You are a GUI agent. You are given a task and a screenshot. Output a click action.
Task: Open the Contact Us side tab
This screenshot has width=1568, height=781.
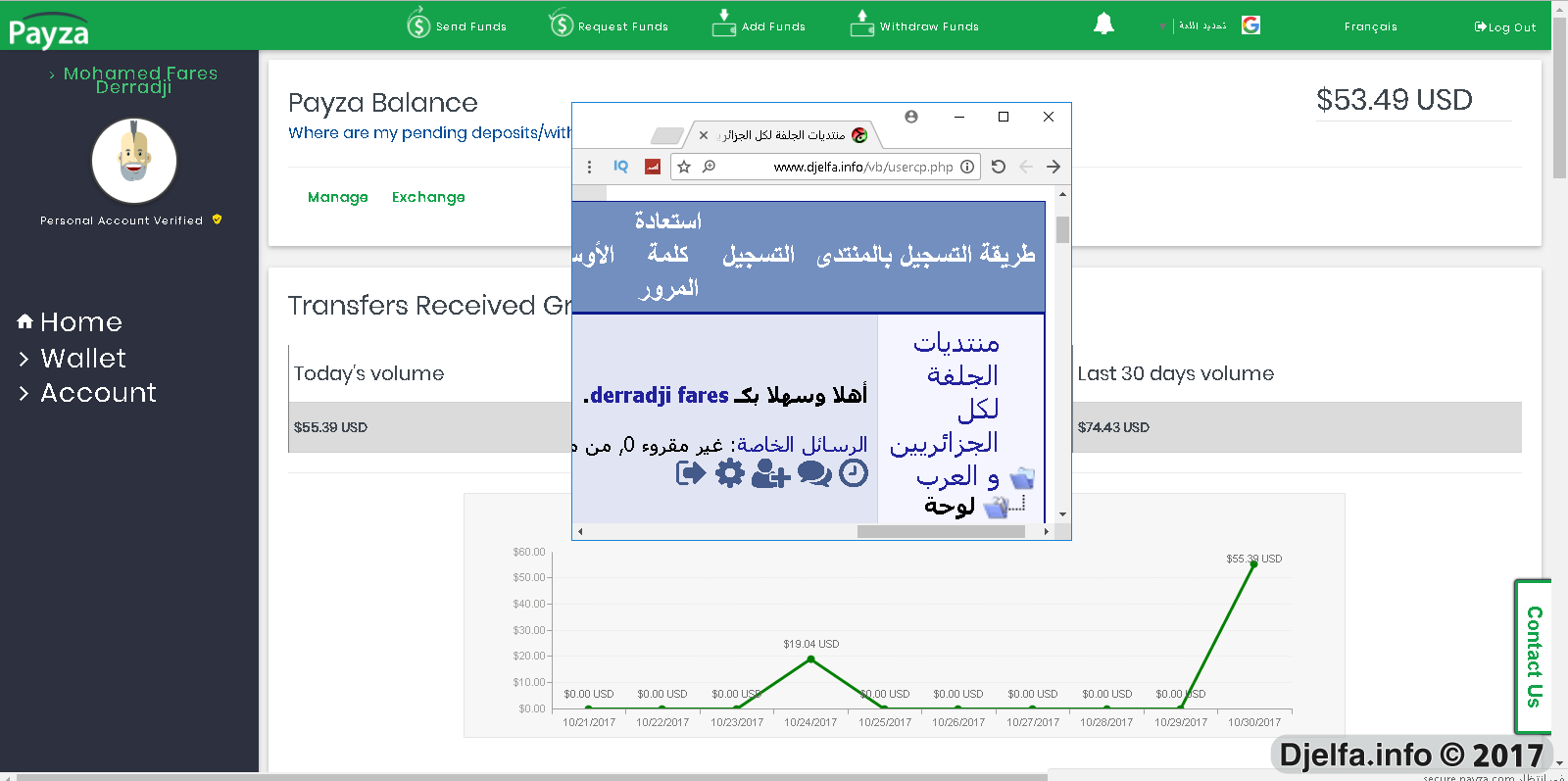click(1534, 656)
